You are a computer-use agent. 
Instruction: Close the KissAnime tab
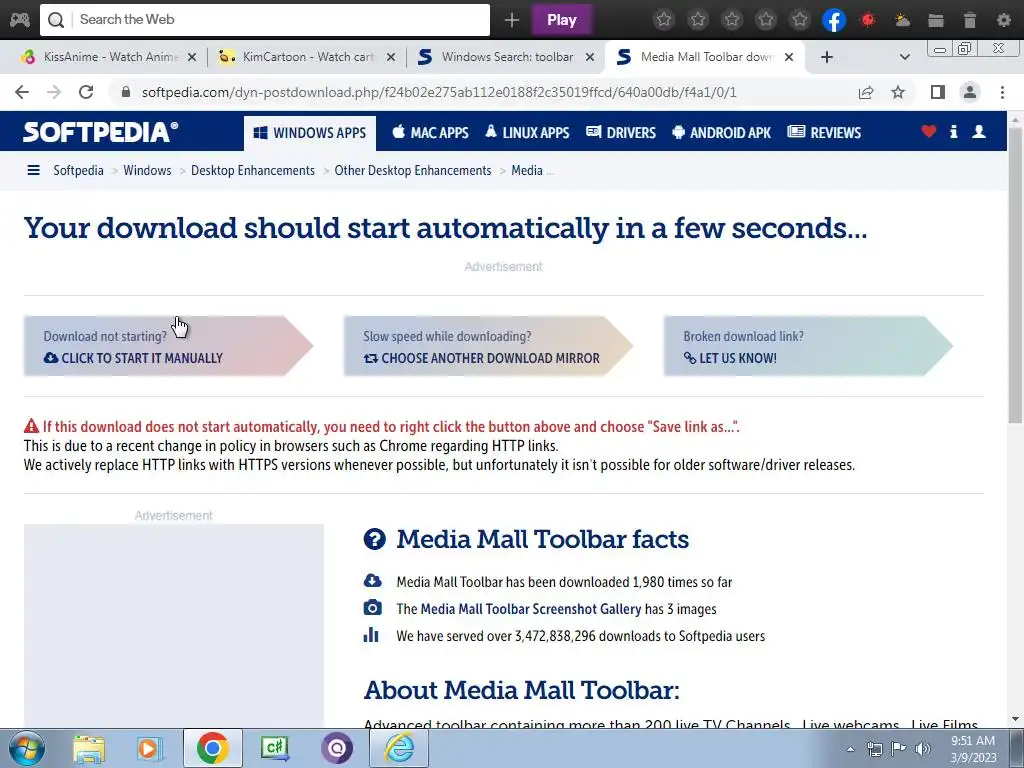point(191,57)
